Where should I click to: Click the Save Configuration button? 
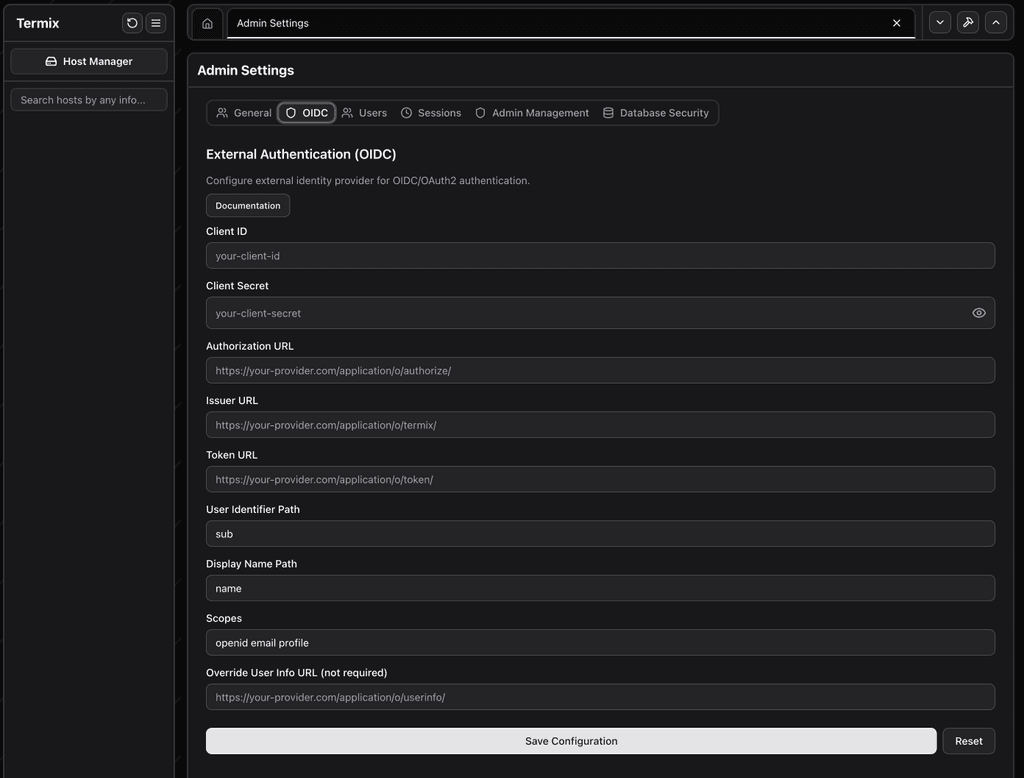[x=571, y=740]
